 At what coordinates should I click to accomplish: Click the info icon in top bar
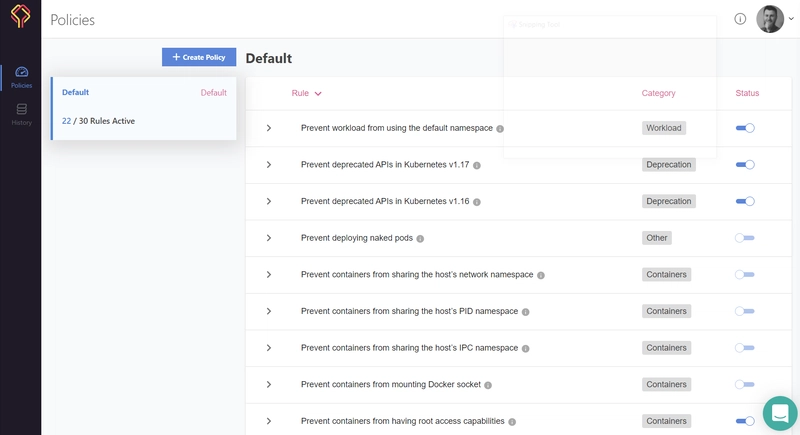pyautogui.click(x=740, y=19)
